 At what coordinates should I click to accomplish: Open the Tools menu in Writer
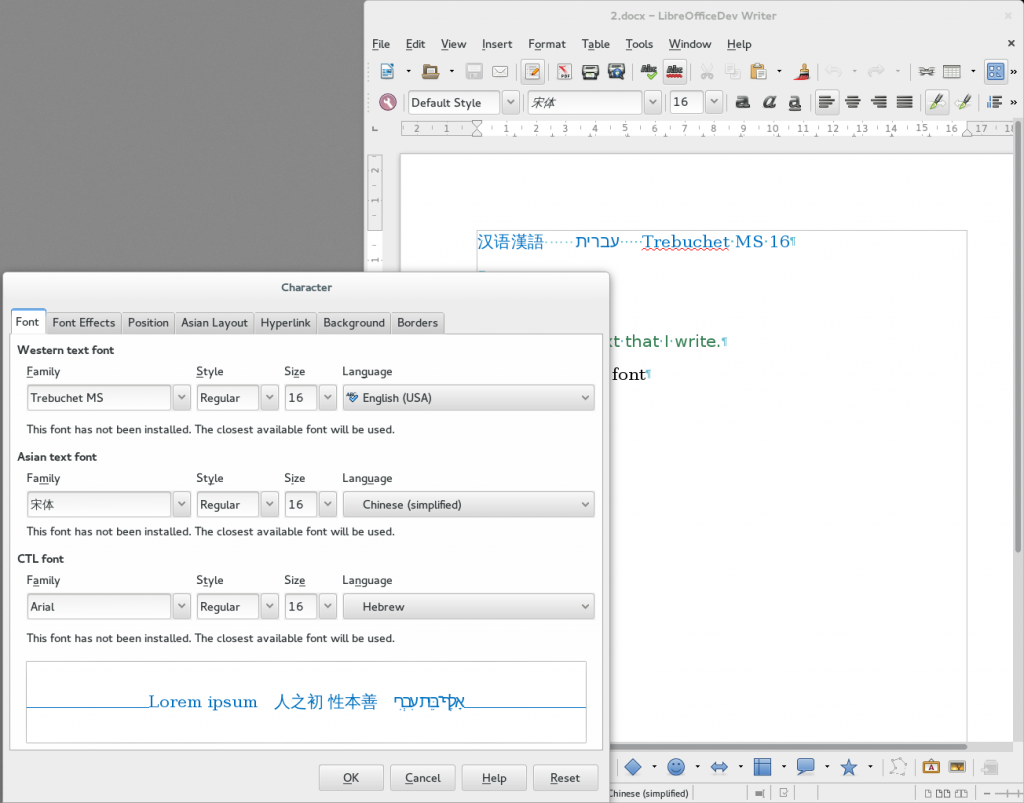click(639, 44)
